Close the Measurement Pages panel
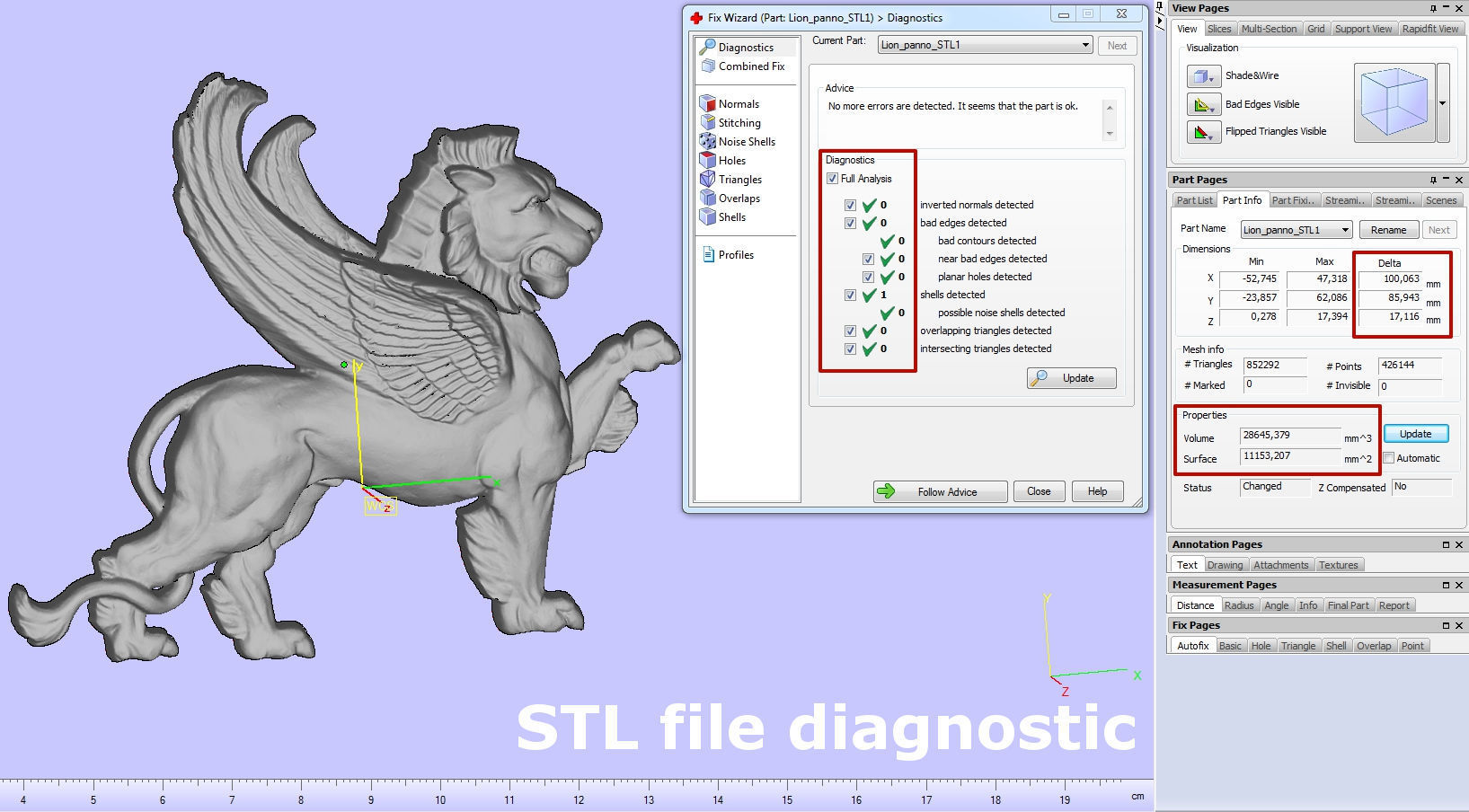 pos(1458,585)
